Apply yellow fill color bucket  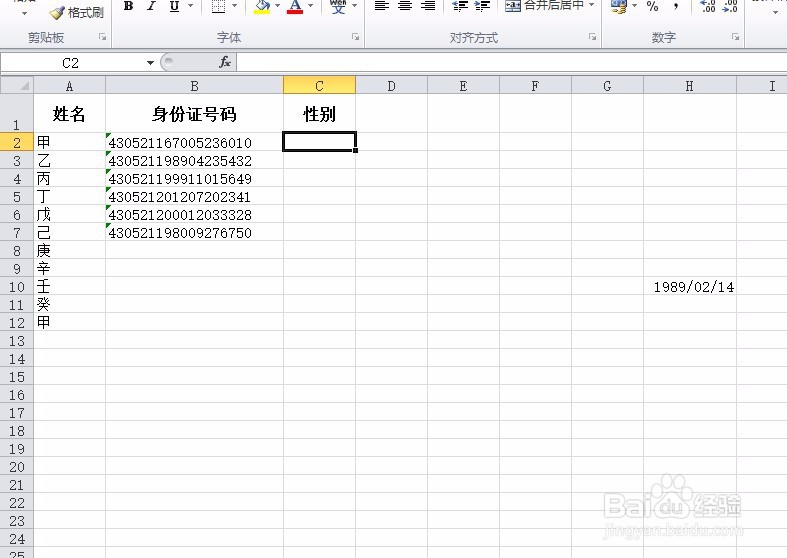click(x=262, y=6)
